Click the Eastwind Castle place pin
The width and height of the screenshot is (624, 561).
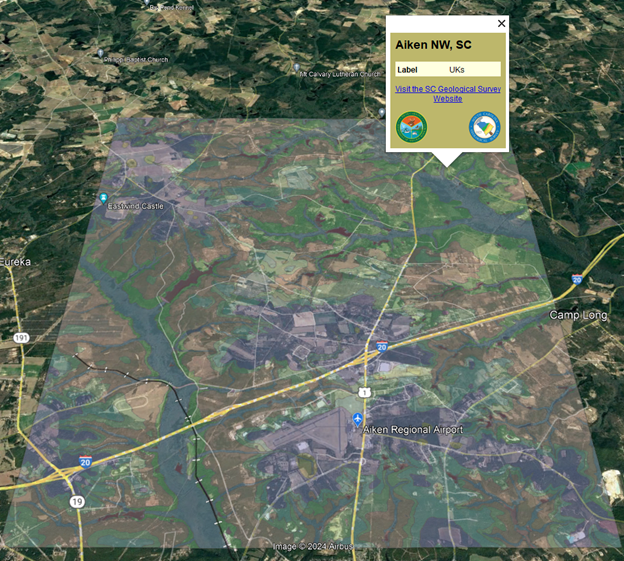[103, 199]
